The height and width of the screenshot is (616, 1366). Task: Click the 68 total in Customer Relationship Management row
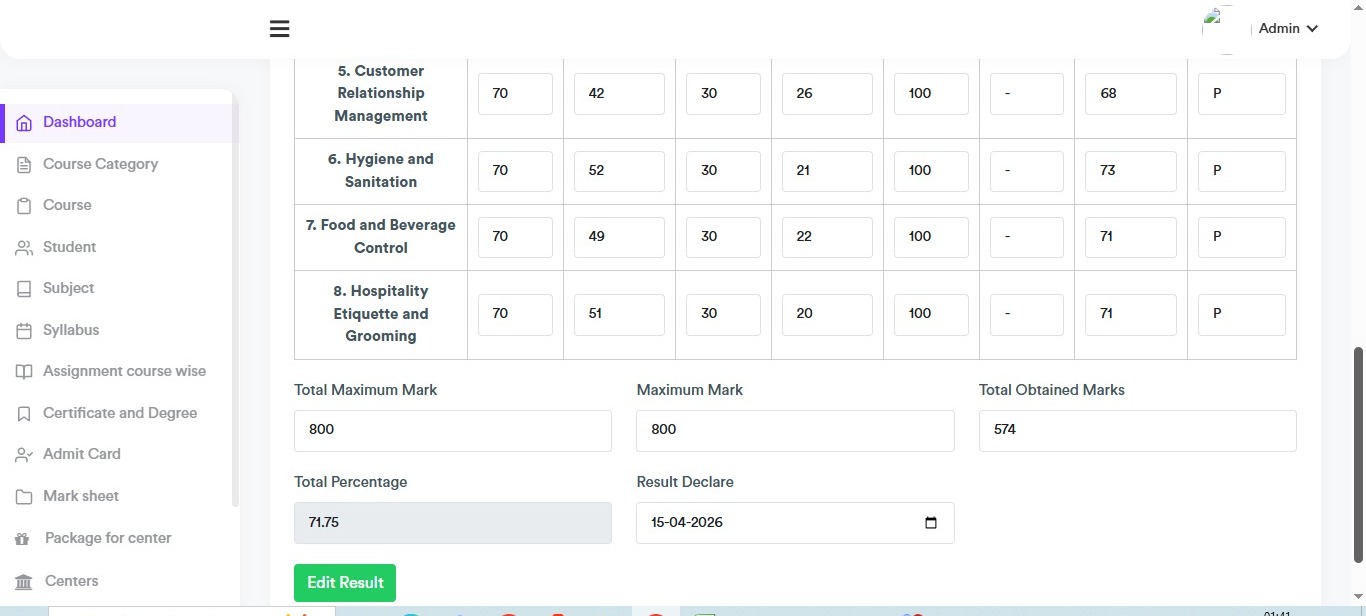[1131, 94]
